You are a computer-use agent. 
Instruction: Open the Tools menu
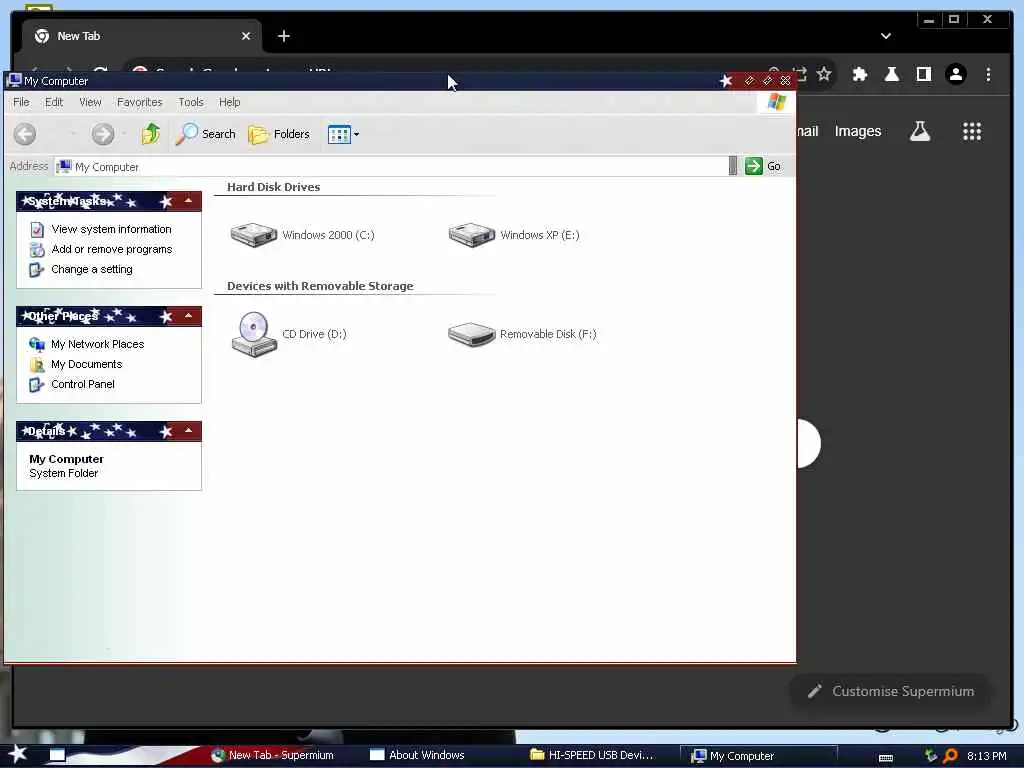coord(191,102)
